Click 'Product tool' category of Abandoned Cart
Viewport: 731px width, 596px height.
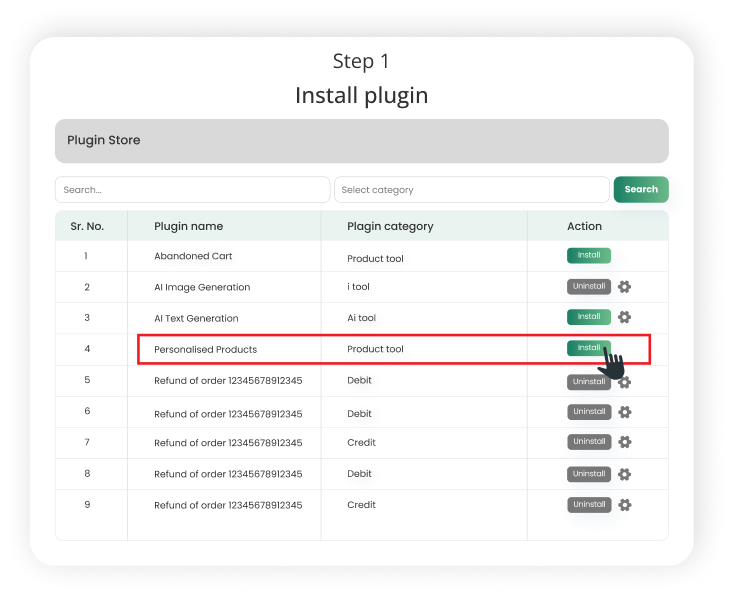tap(375, 258)
